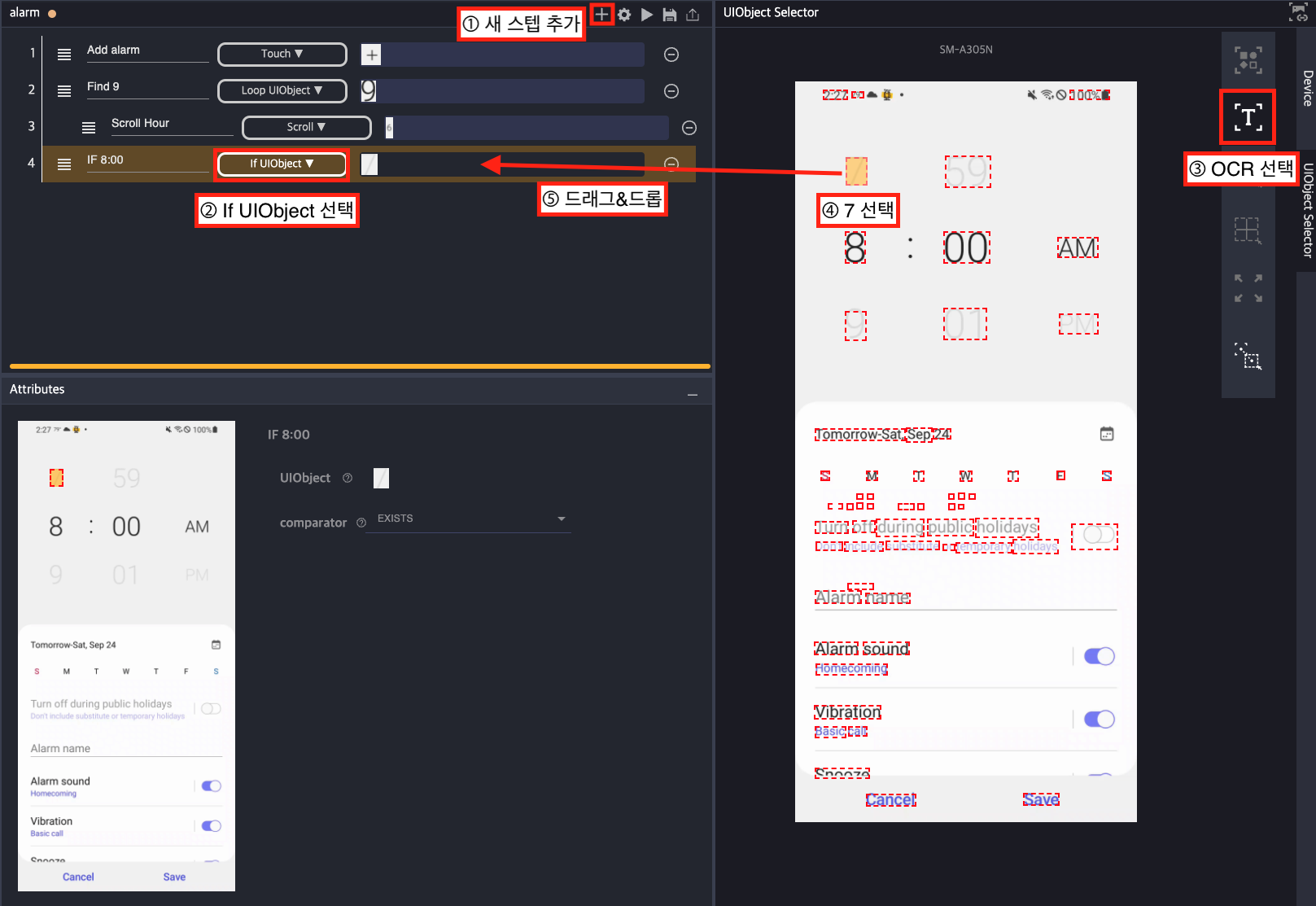Remove step 1 Add alarm with minus icon
Viewport: 1316px width, 906px height.
[x=671, y=55]
